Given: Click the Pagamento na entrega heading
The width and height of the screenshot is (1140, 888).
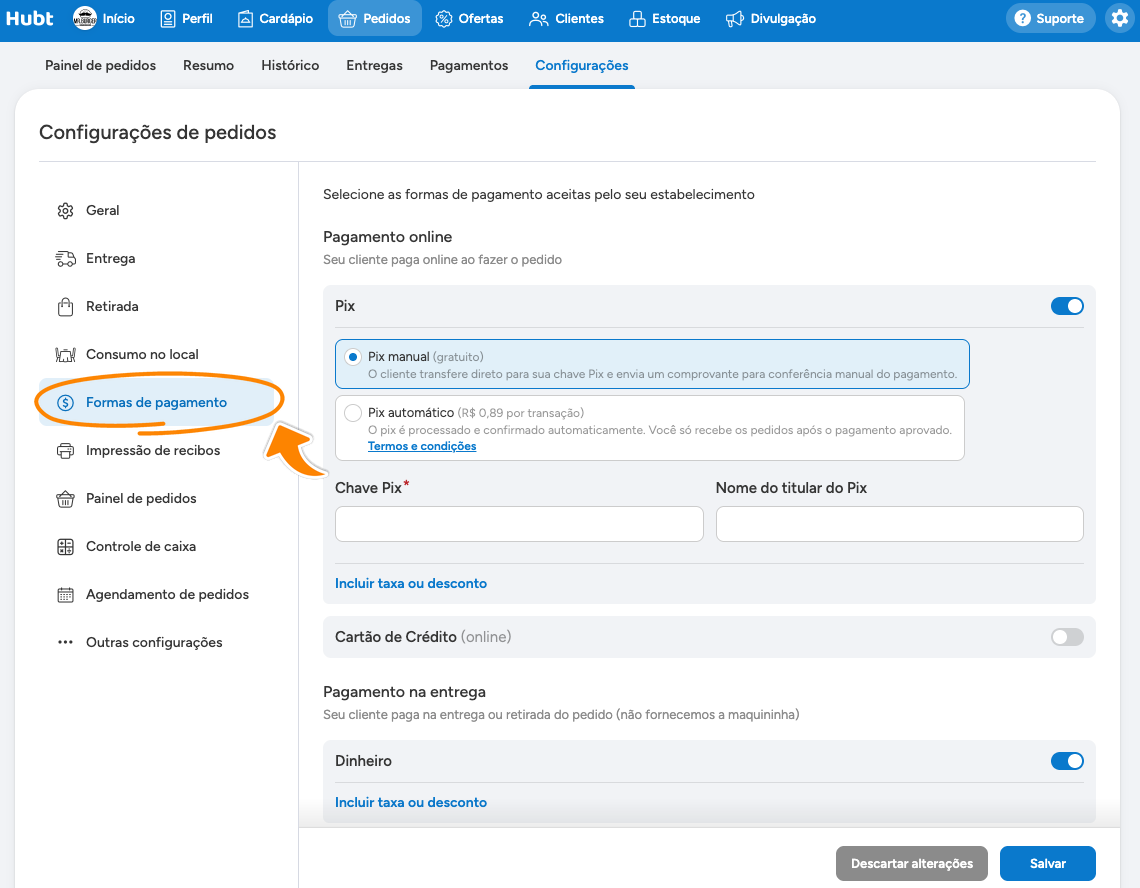Looking at the screenshot, I should tap(404, 692).
